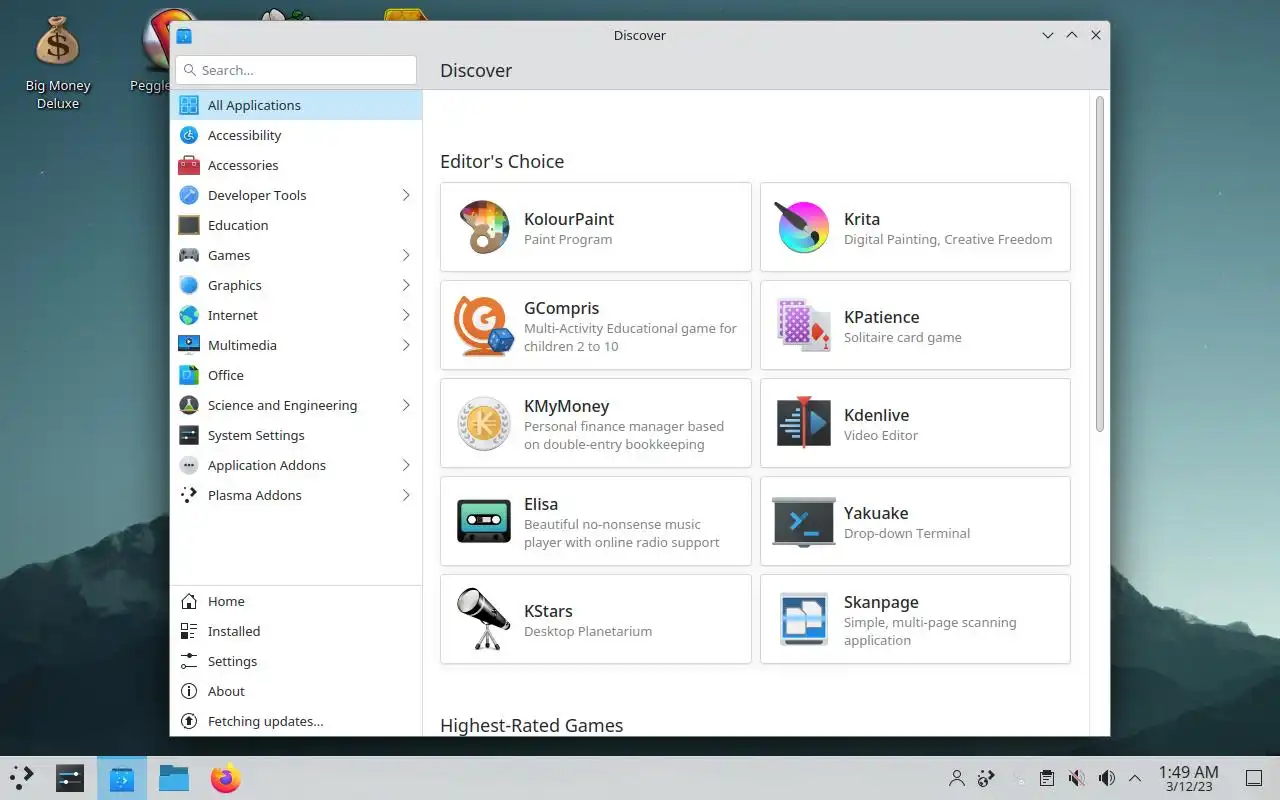Select the Multimedia category label
1280x800 pixels.
point(242,345)
